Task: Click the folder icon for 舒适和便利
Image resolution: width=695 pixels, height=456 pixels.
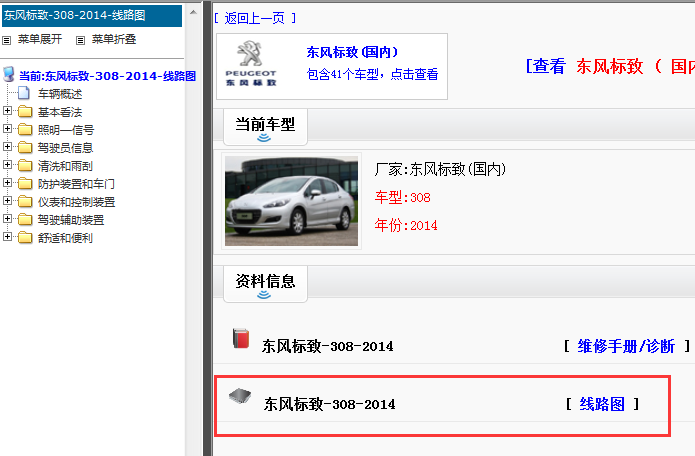Action: point(25,238)
